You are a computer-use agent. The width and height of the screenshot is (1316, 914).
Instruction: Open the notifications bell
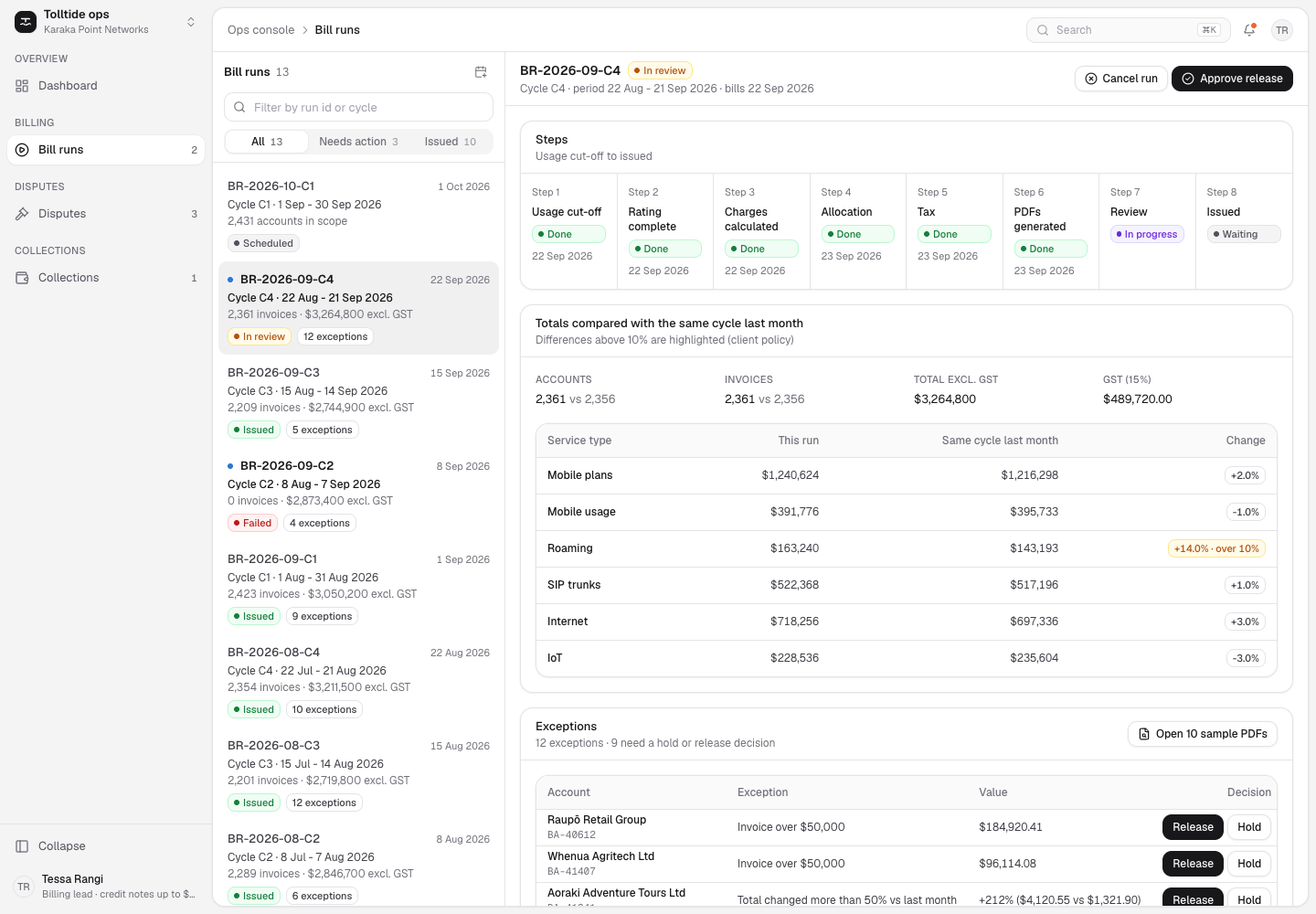click(1249, 30)
